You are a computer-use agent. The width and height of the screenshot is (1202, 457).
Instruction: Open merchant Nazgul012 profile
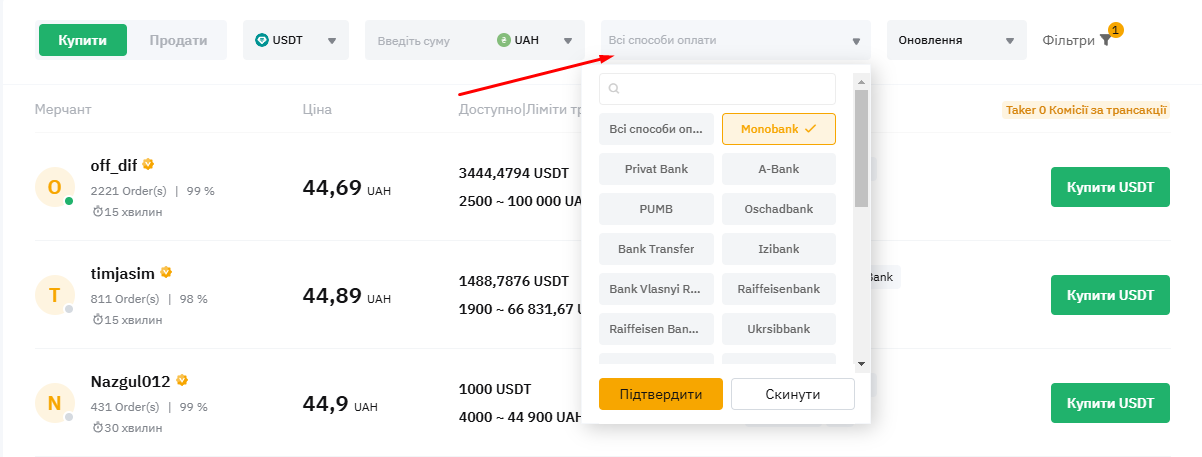tap(130, 380)
